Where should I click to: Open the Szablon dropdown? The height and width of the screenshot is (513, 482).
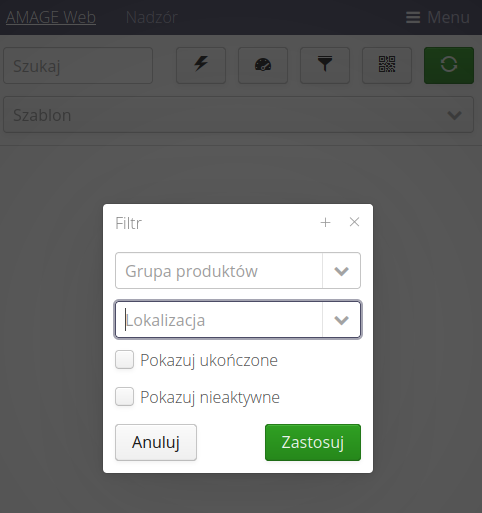[238, 115]
